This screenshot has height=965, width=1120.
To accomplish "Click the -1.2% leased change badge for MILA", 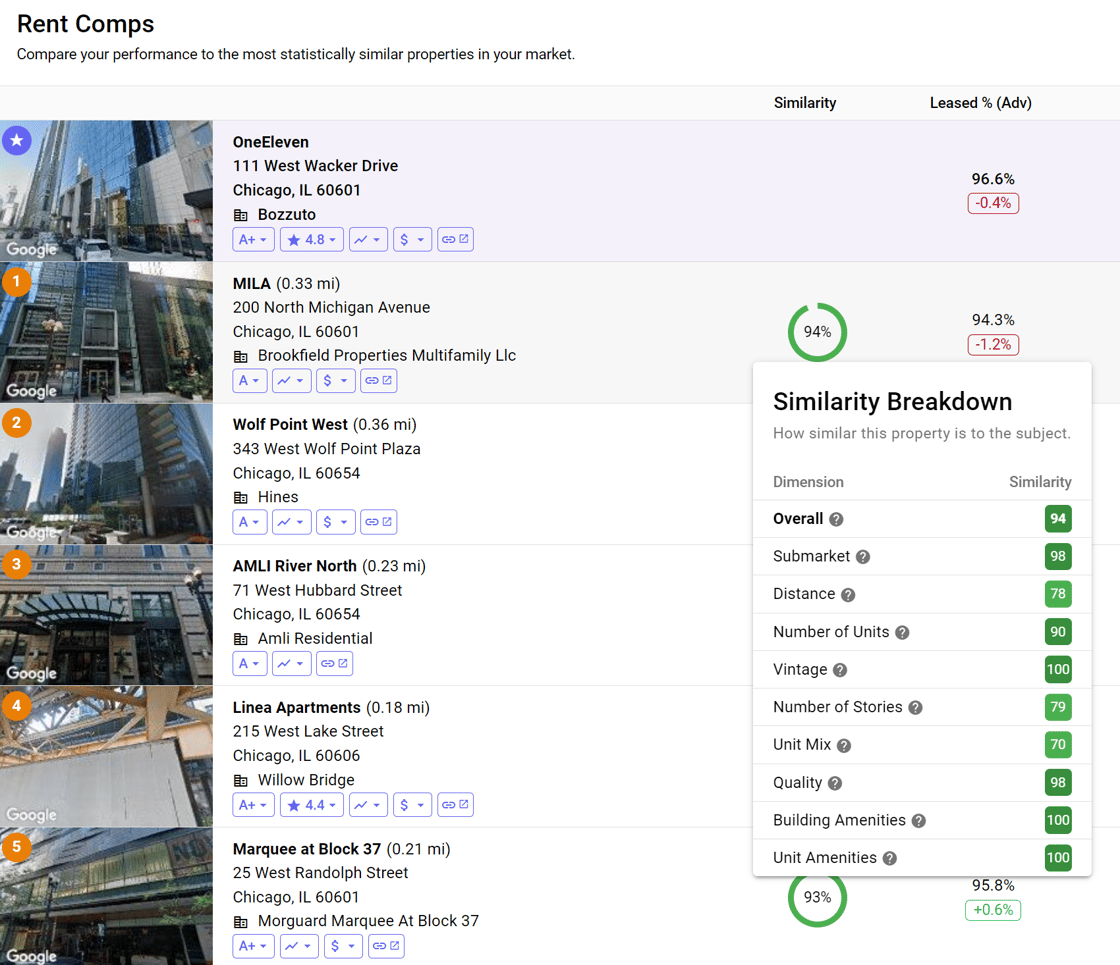I will tap(993, 344).
